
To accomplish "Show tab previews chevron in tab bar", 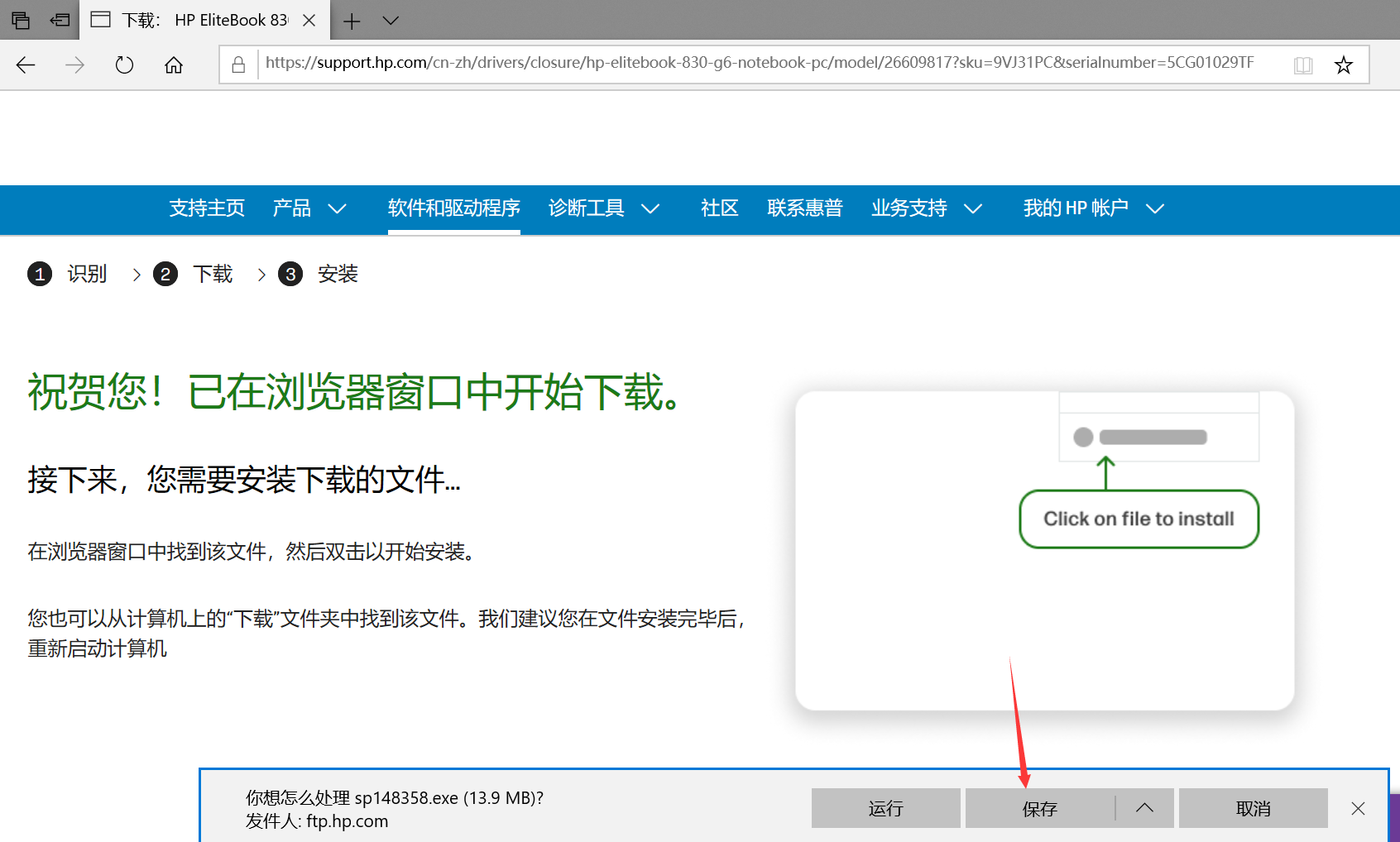I will (391, 21).
